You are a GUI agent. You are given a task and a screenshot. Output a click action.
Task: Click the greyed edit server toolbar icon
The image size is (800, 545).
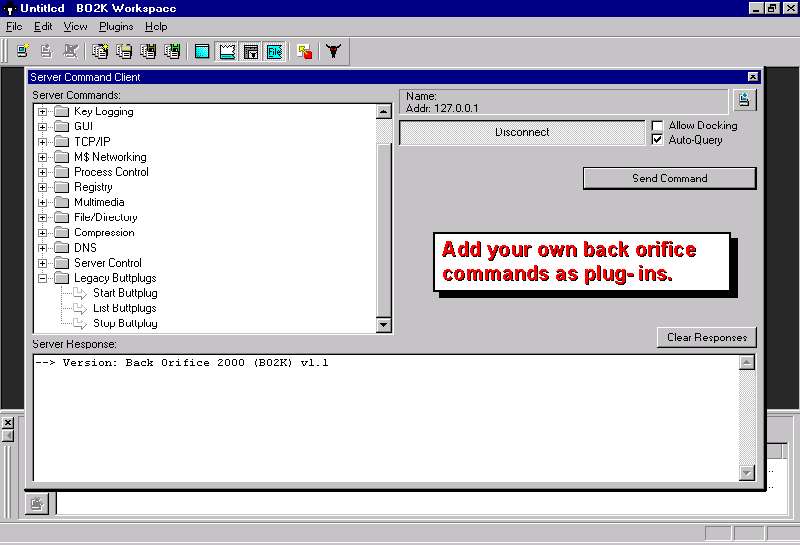tap(46, 51)
